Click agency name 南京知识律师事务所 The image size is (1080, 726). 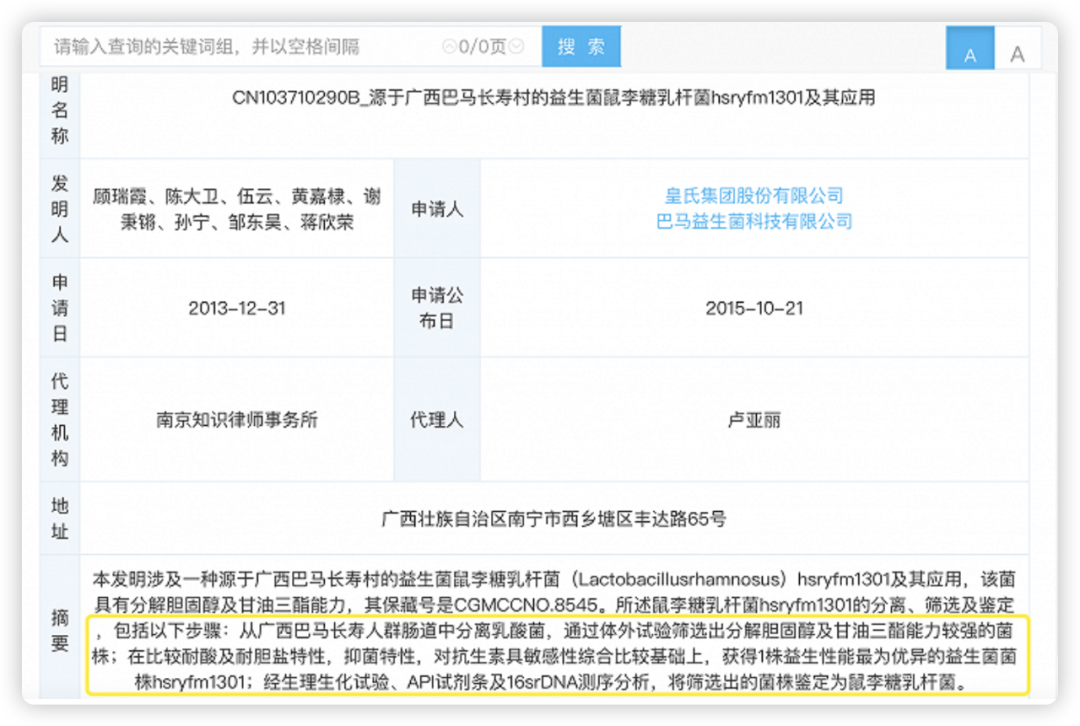237,419
